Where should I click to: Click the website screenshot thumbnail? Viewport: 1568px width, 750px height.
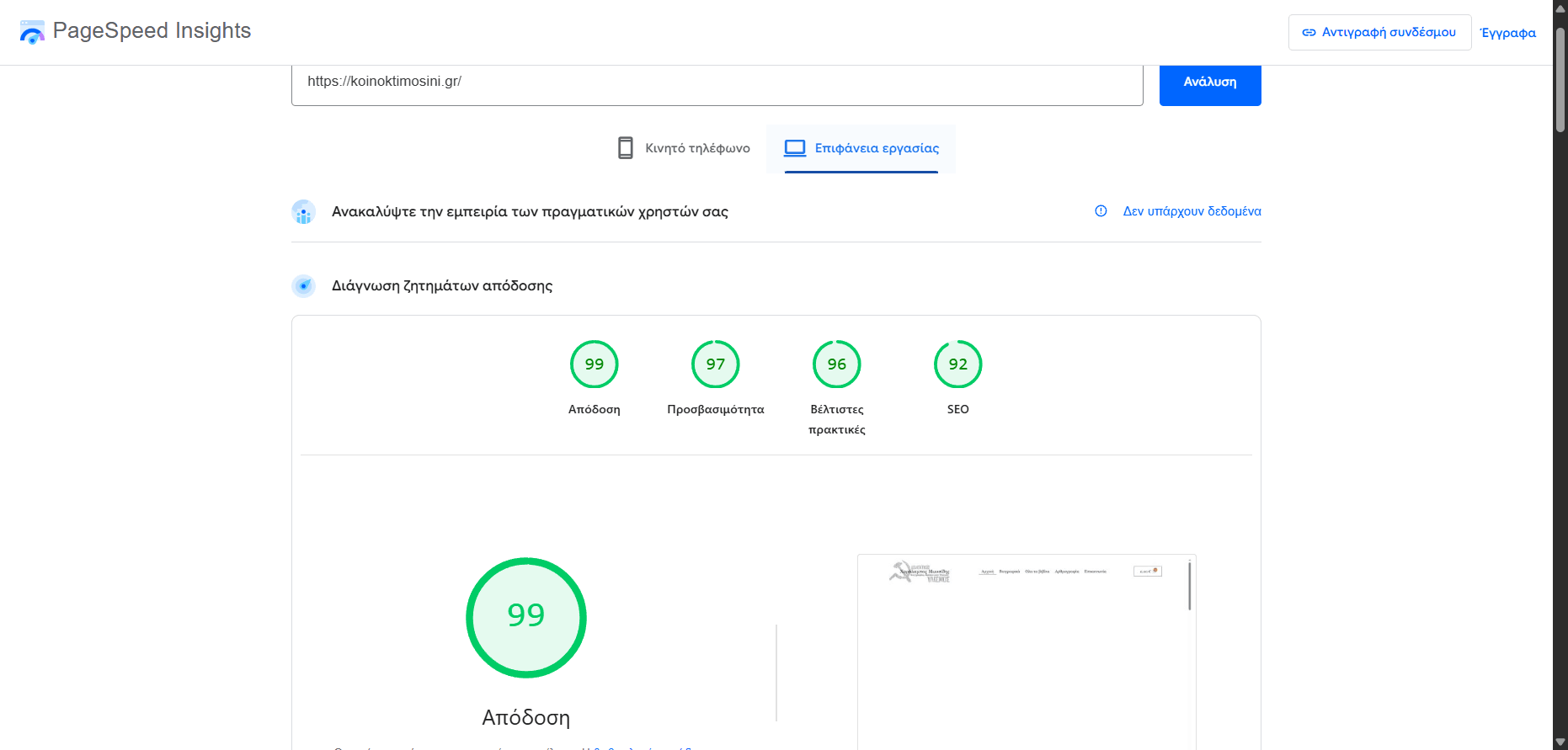[x=1026, y=650]
